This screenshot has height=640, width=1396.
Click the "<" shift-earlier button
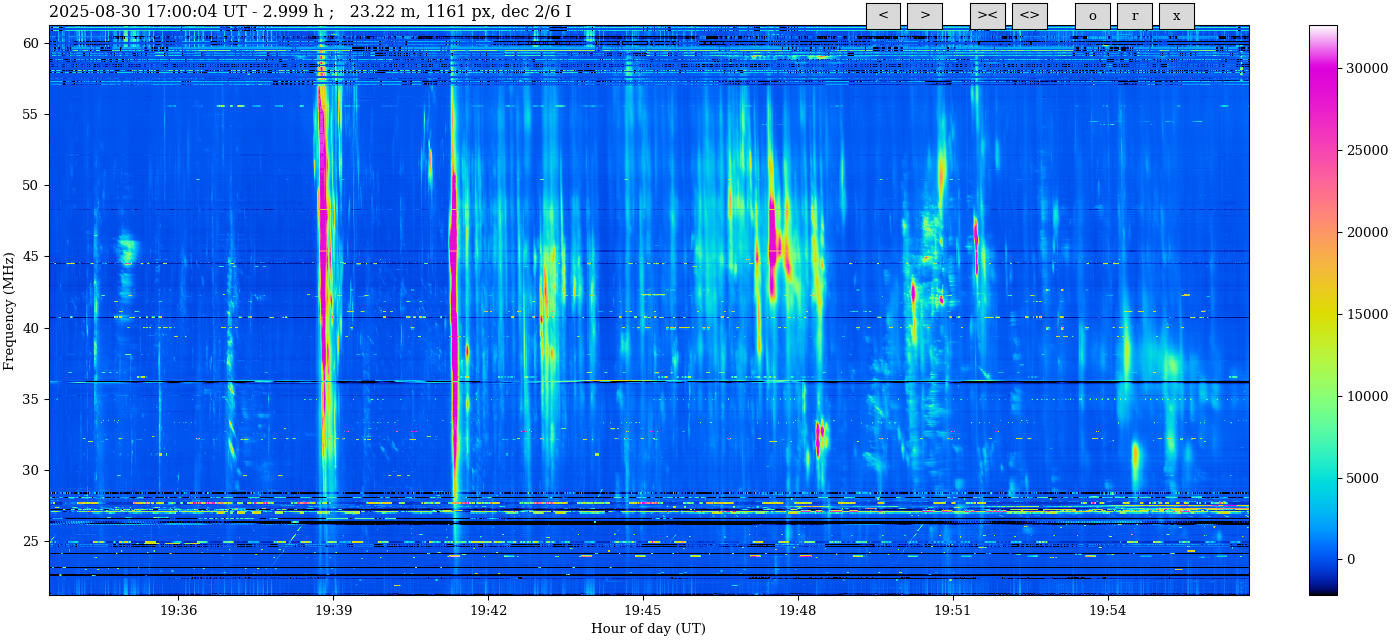[883, 16]
